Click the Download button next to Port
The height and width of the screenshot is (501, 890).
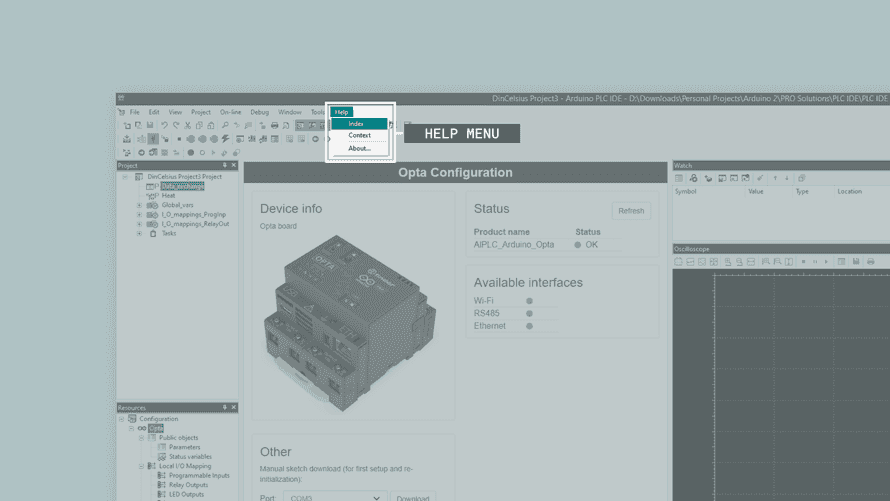[413, 498]
